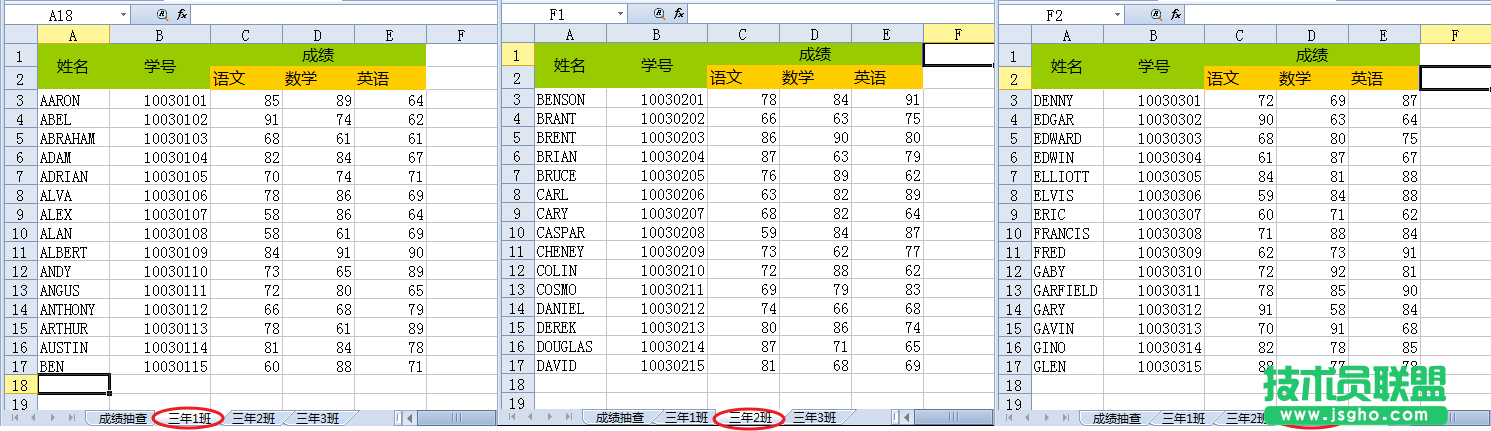
Task: Select column F header in the F1 window
Action: (x=959, y=34)
